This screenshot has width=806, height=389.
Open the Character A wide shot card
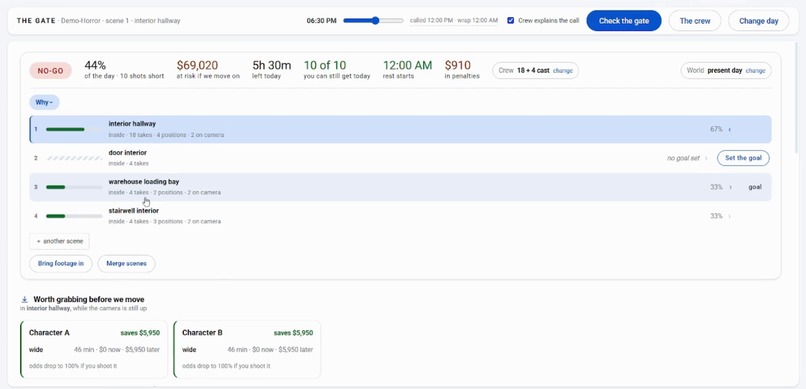(x=94, y=349)
